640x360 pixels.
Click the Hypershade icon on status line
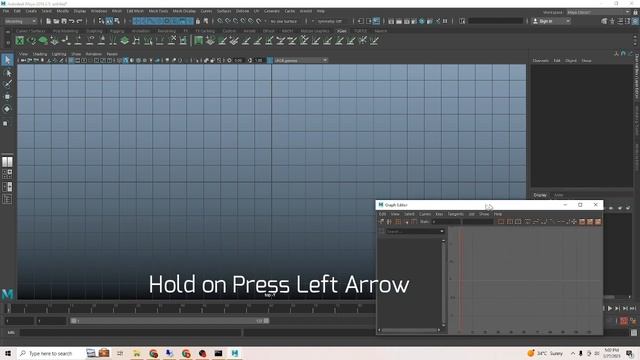(422, 21)
